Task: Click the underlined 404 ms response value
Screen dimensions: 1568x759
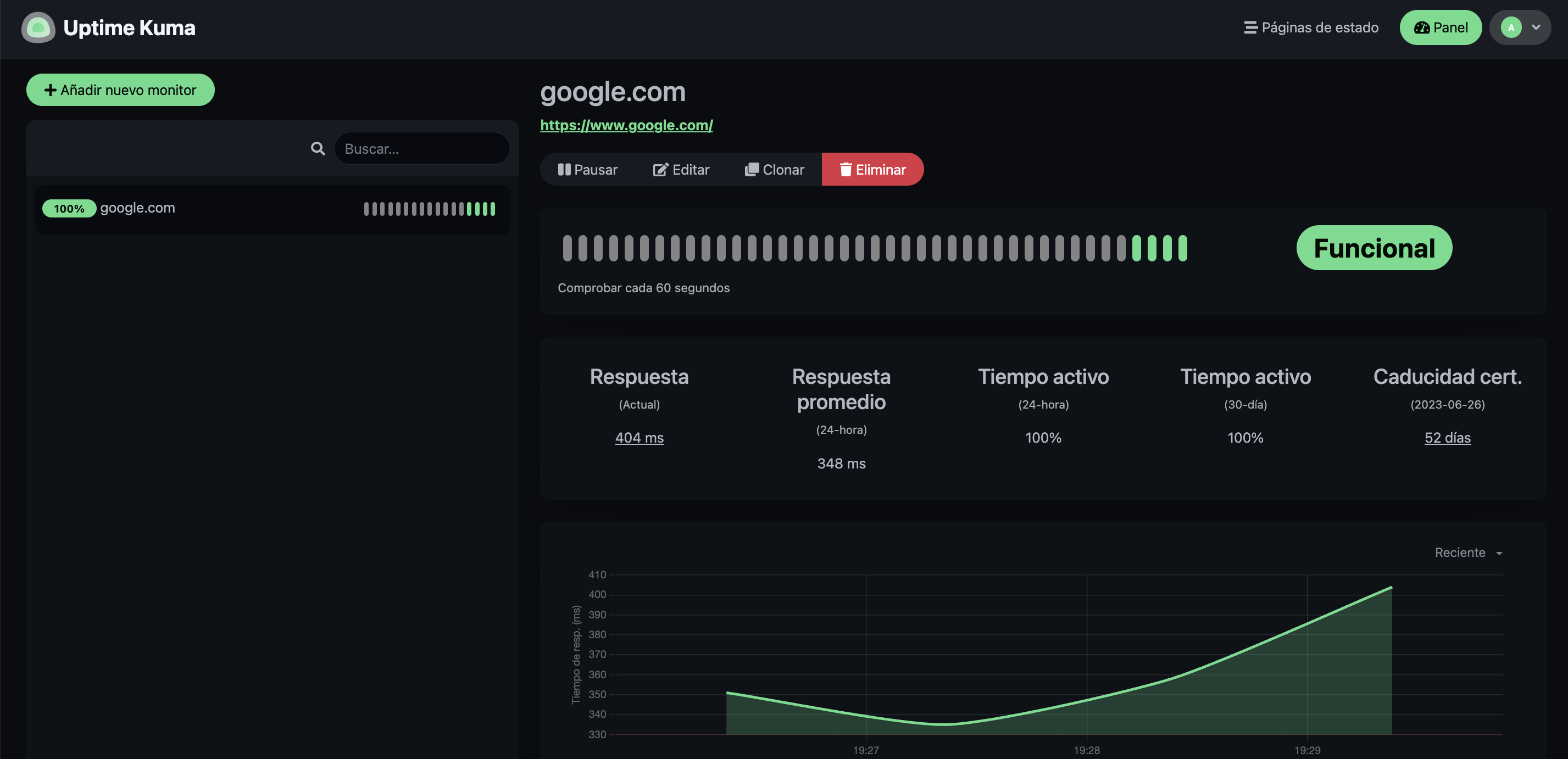Action: pos(639,437)
